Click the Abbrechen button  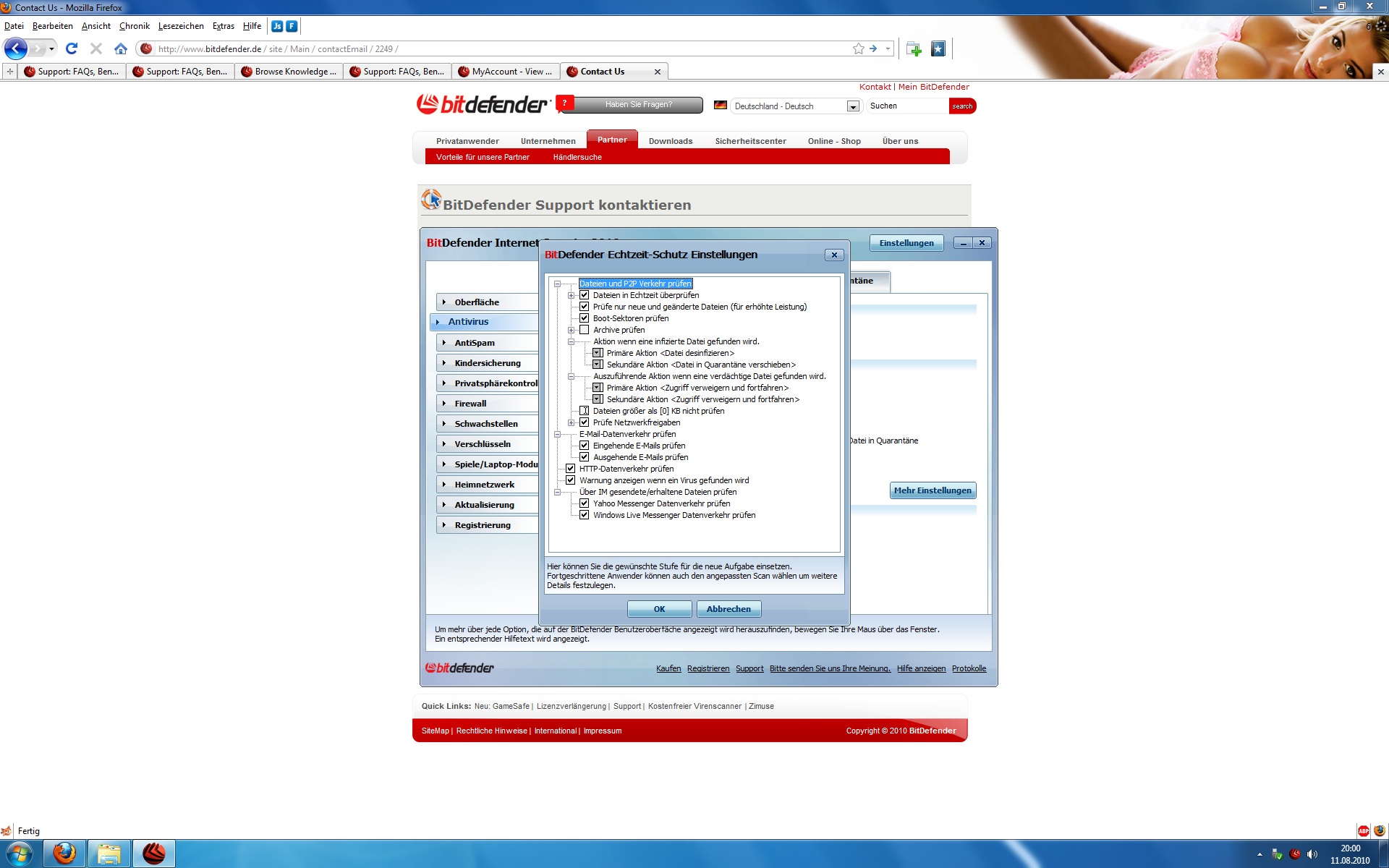(x=729, y=609)
